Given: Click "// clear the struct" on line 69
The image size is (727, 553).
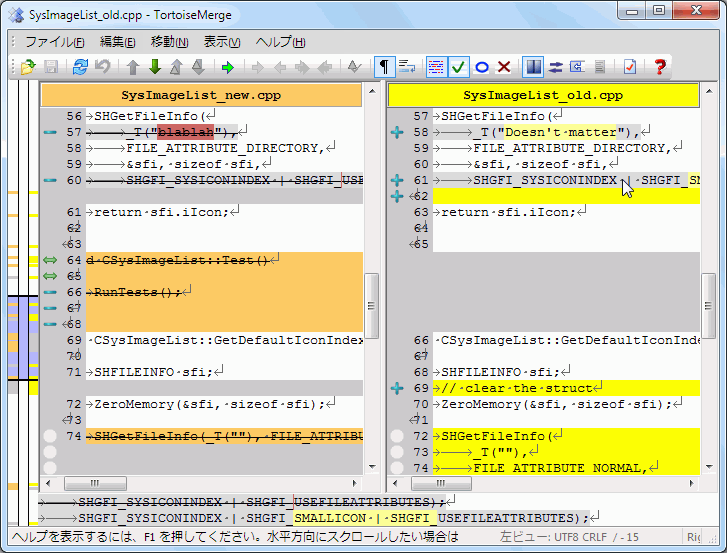Looking at the screenshot, I should click(517, 388).
